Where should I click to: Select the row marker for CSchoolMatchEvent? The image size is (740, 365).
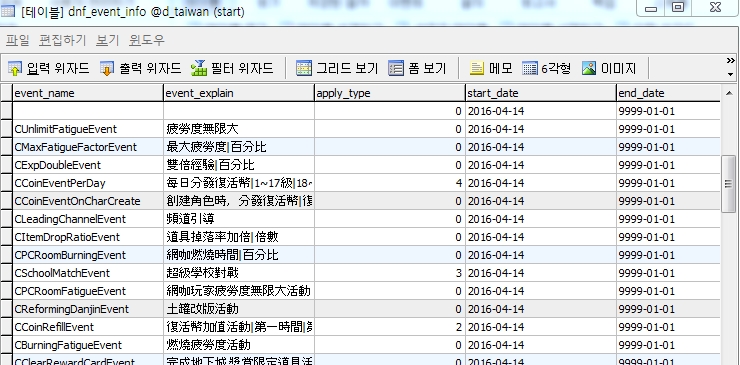click(6, 273)
